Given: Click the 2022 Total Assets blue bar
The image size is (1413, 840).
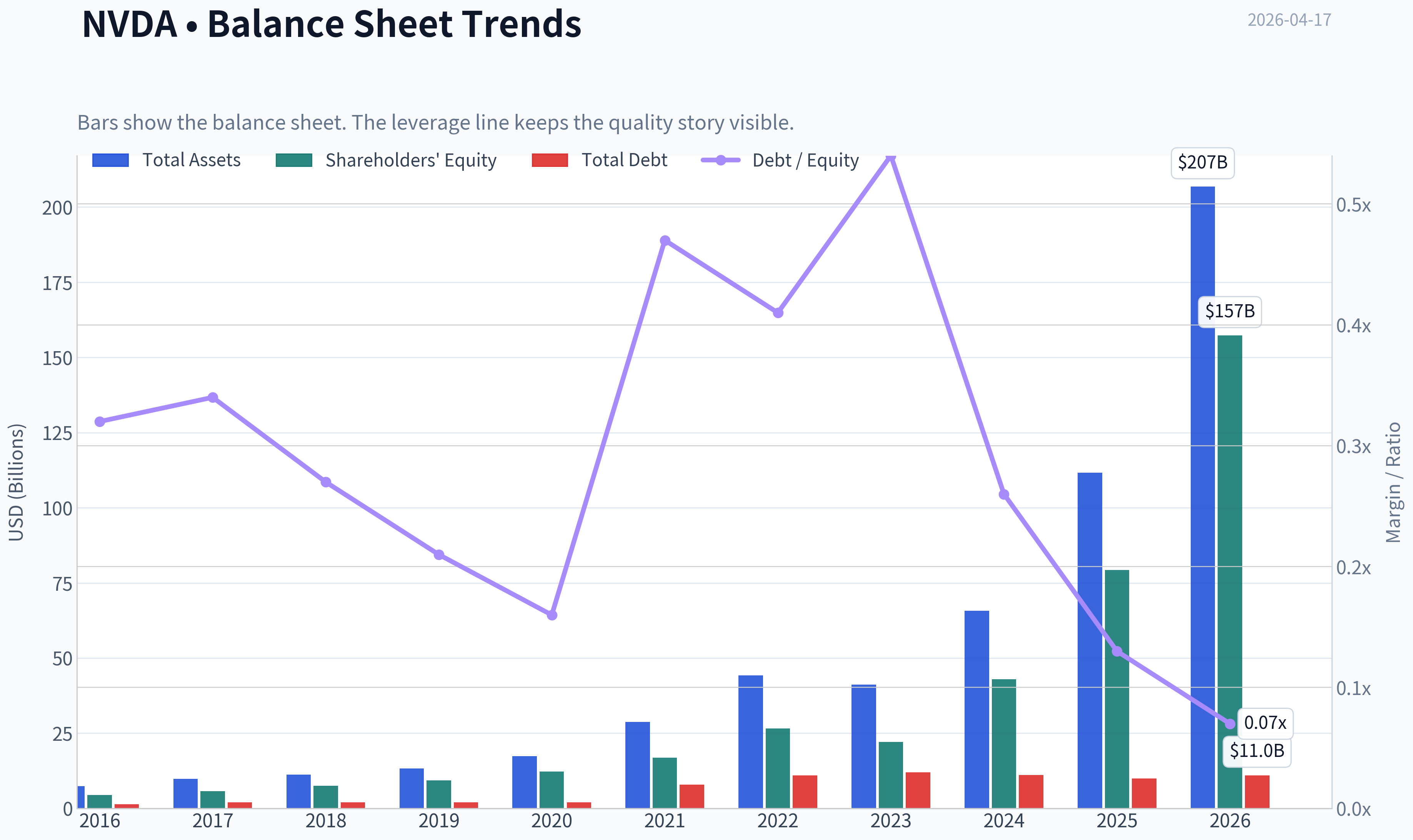Looking at the screenshot, I should pos(750,742).
